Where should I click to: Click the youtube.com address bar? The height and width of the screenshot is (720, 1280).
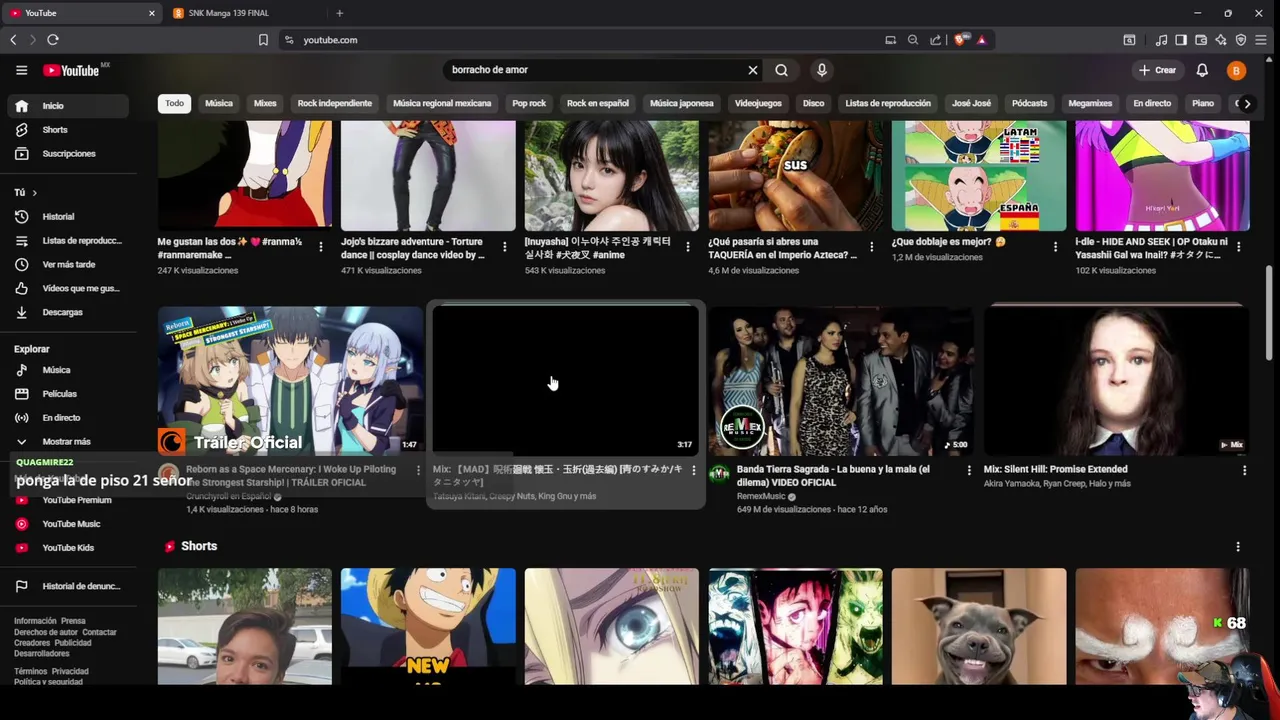coord(580,40)
